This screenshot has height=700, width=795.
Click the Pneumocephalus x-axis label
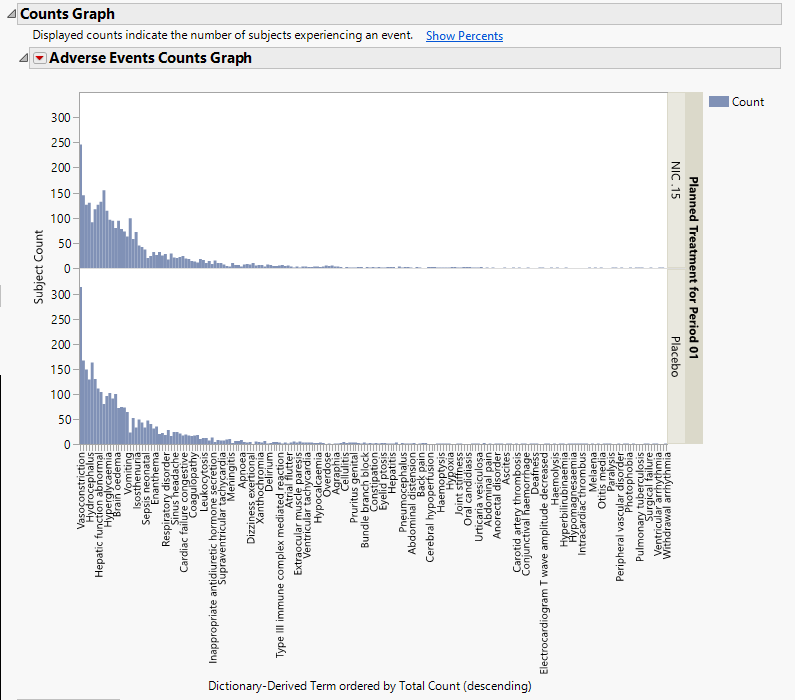[x=403, y=492]
